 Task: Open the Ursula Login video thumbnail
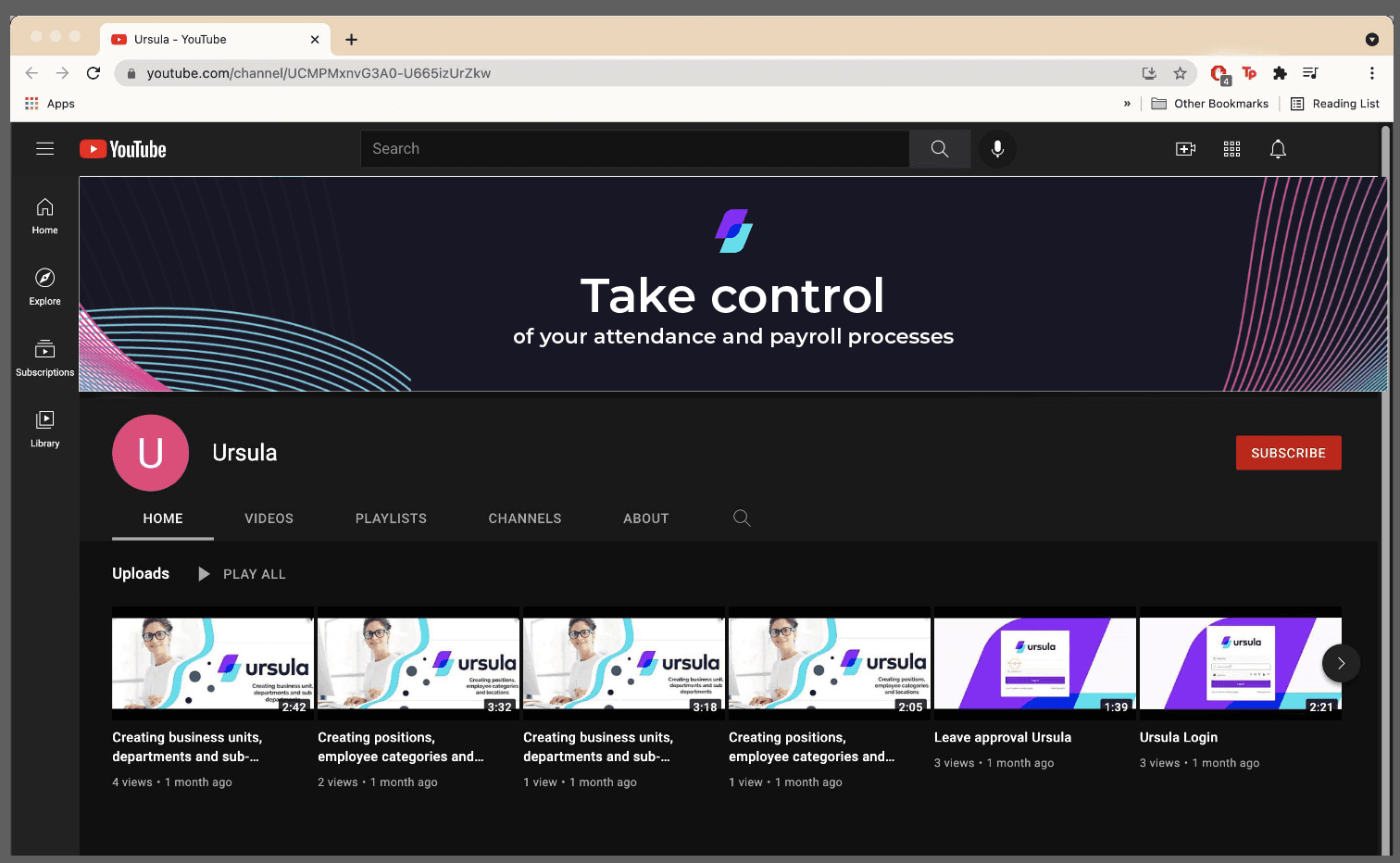coord(1240,663)
